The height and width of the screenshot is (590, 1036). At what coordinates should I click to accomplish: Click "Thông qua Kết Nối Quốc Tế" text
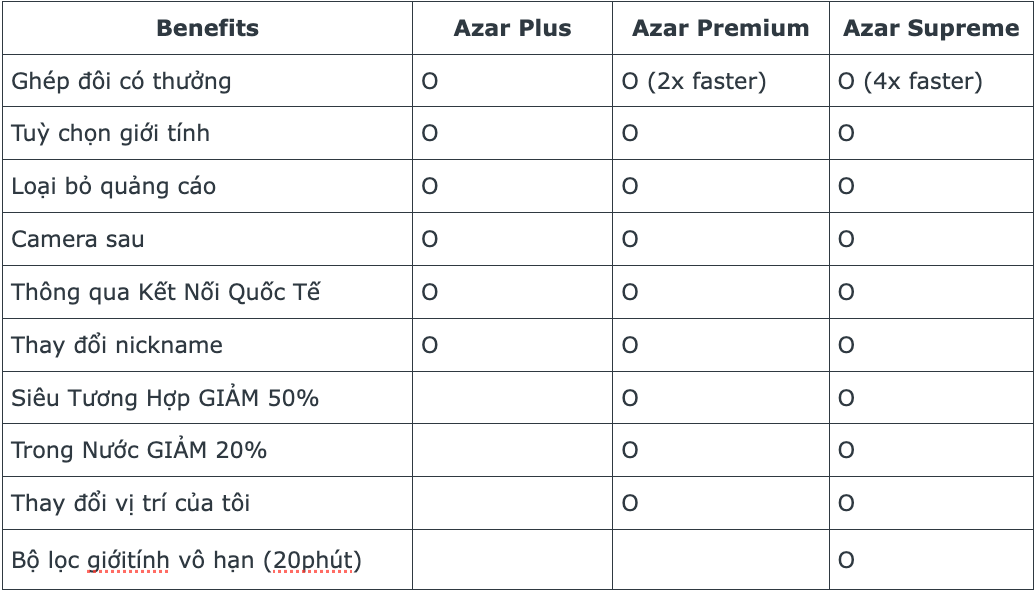tap(165, 292)
